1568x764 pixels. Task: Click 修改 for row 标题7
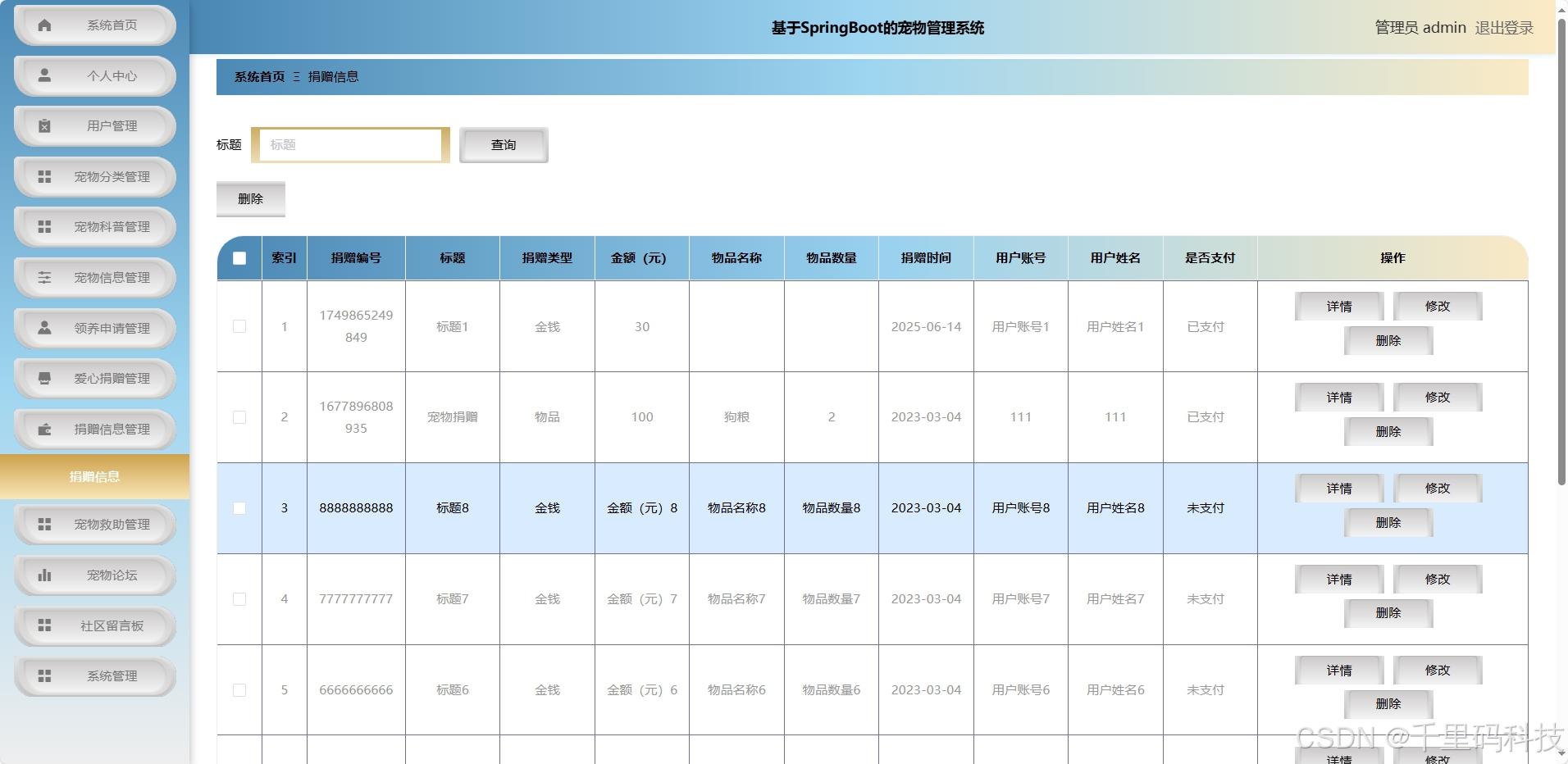coord(1438,580)
